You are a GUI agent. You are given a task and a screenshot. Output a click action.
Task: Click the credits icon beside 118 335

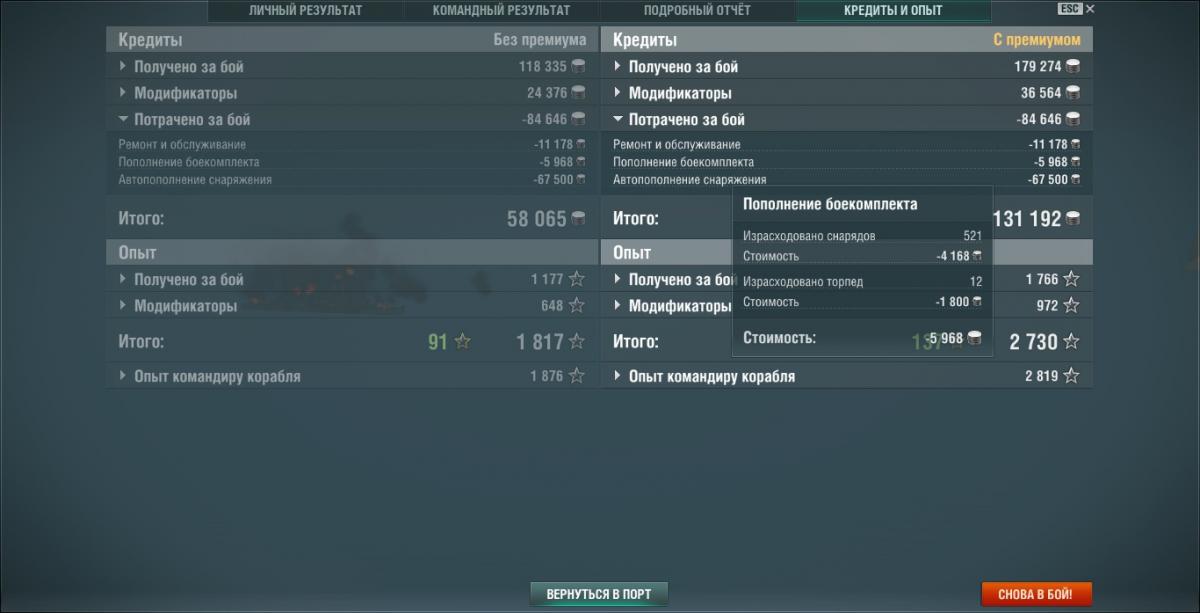point(578,67)
